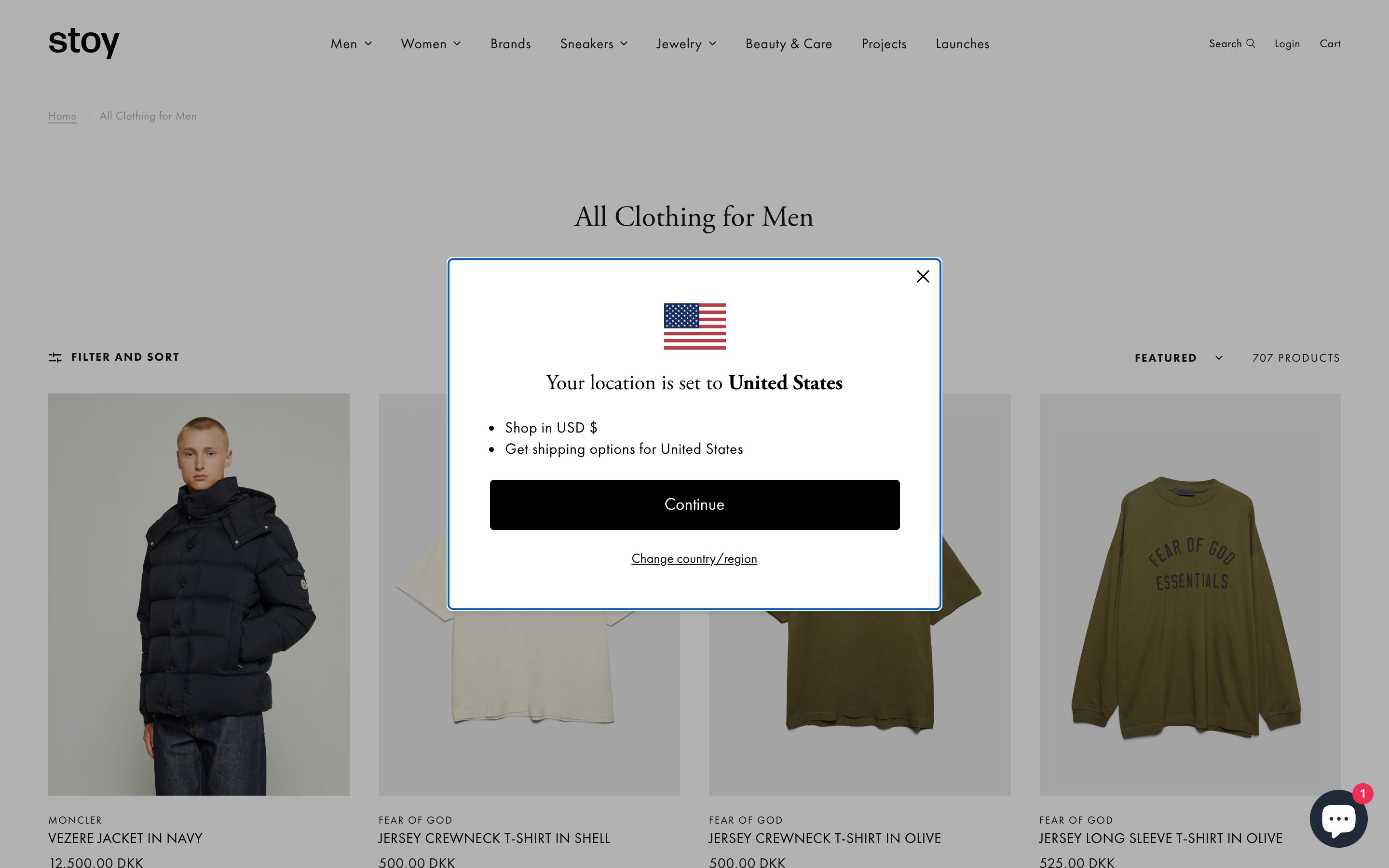Open Launches from navigation
This screenshot has width=1389, height=868.
click(x=963, y=43)
